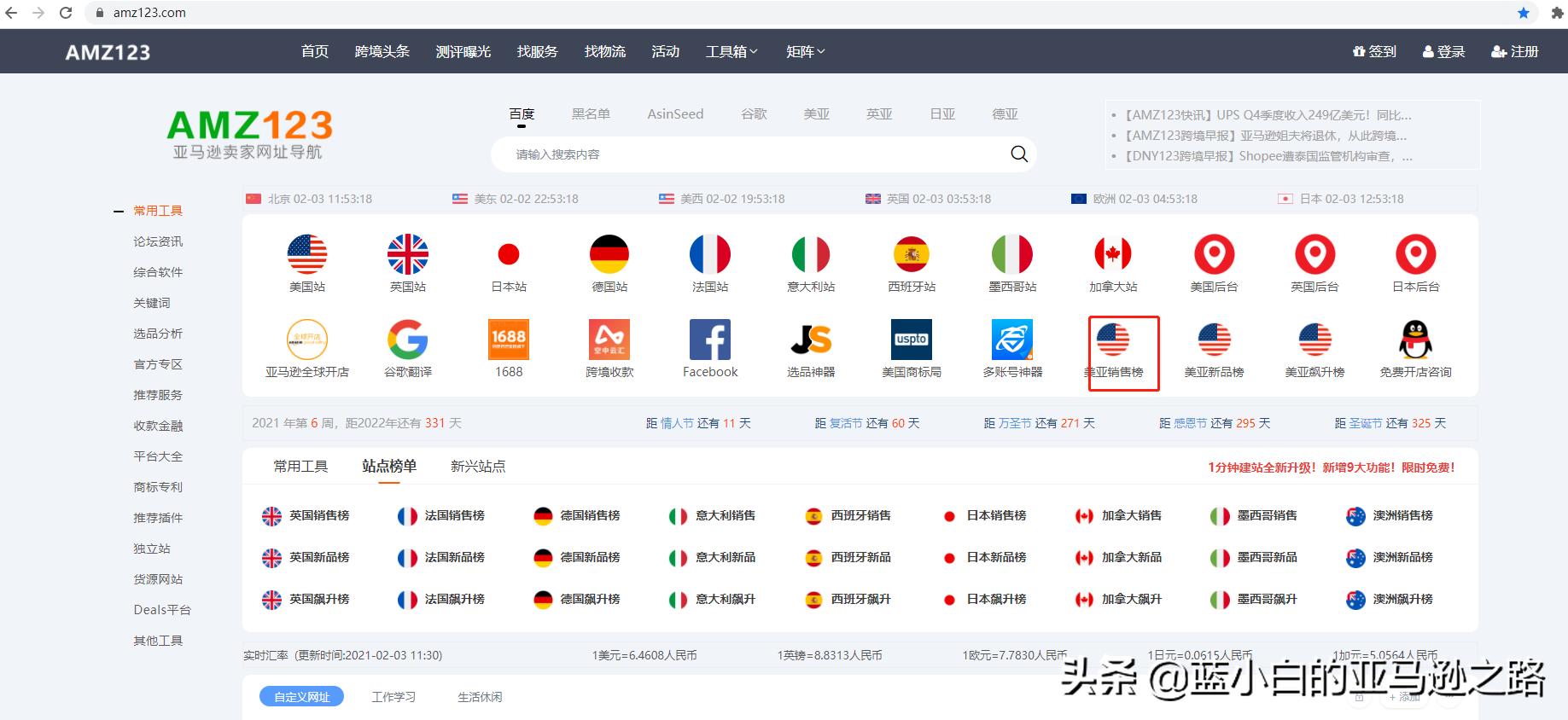The image size is (1568, 720).
Task: Expand the 工具箱 dropdown menu
Action: pos(732,51)
